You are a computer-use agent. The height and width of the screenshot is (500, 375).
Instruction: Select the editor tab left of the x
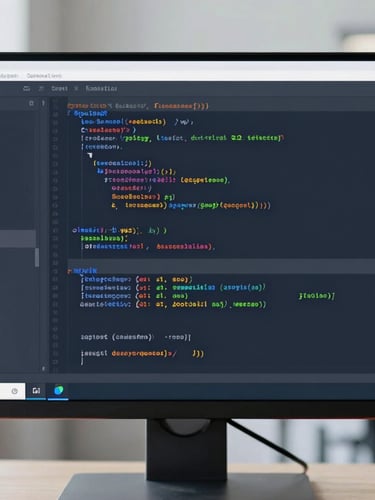tap(59, 88)
